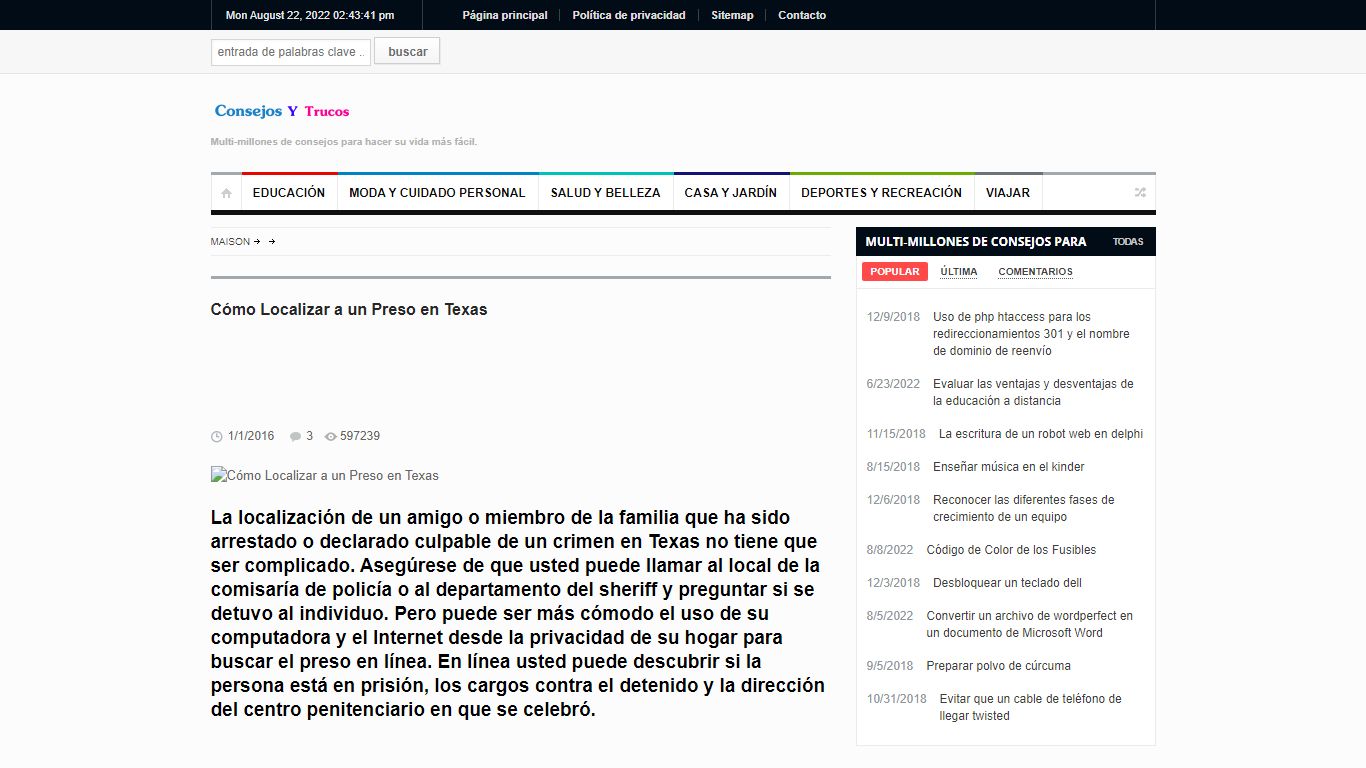Click the shuffle random article icon

coord(1140,192)
